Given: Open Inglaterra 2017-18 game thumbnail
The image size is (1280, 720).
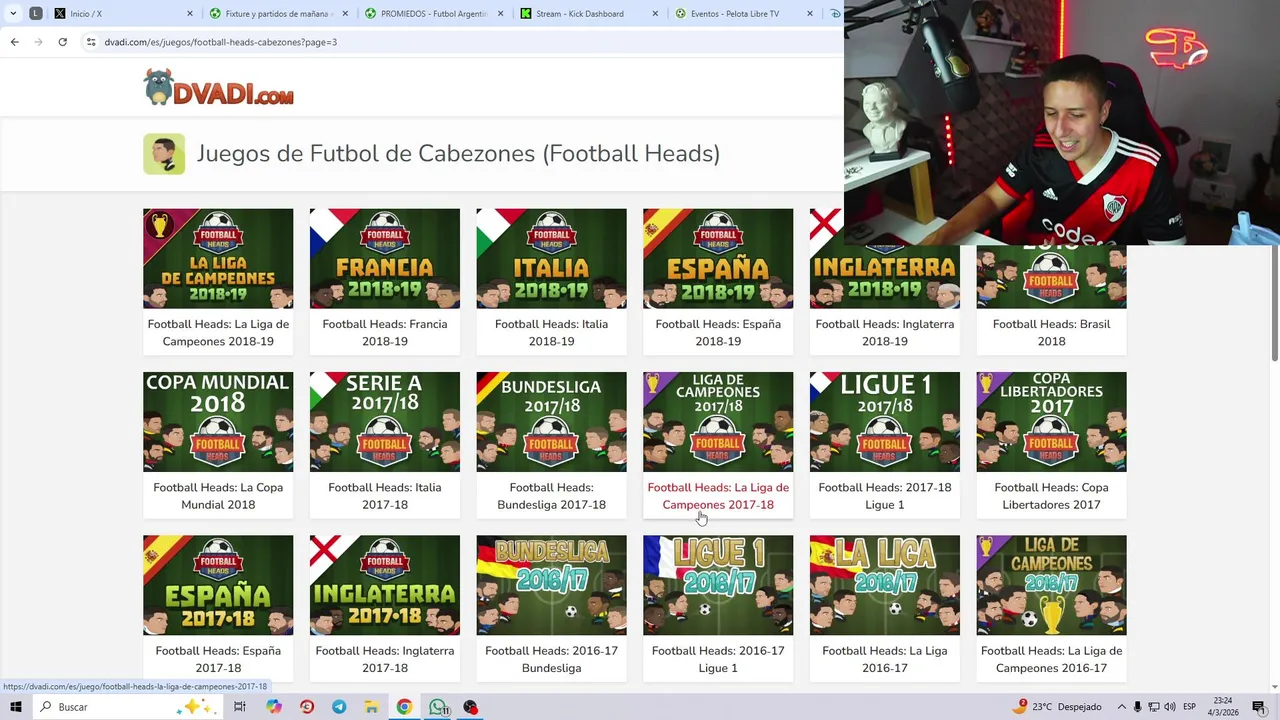Looking at the screenshot, I should coord(385,585).
